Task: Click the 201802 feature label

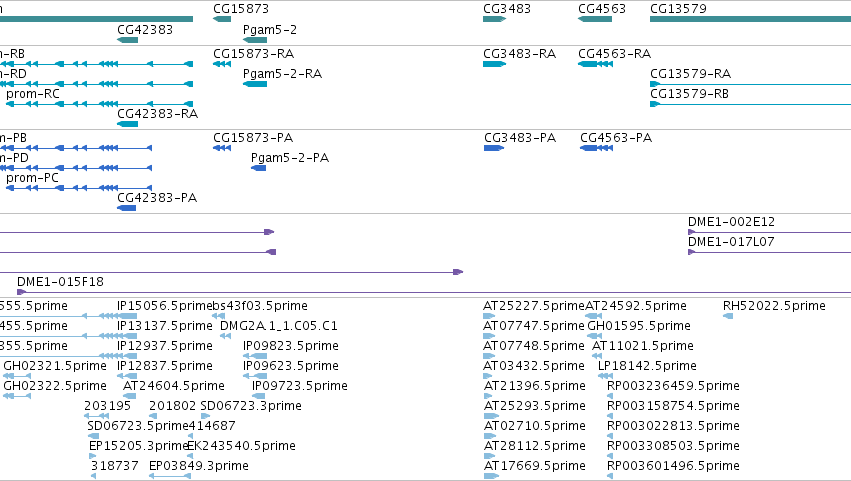Action: pos(173,406)
